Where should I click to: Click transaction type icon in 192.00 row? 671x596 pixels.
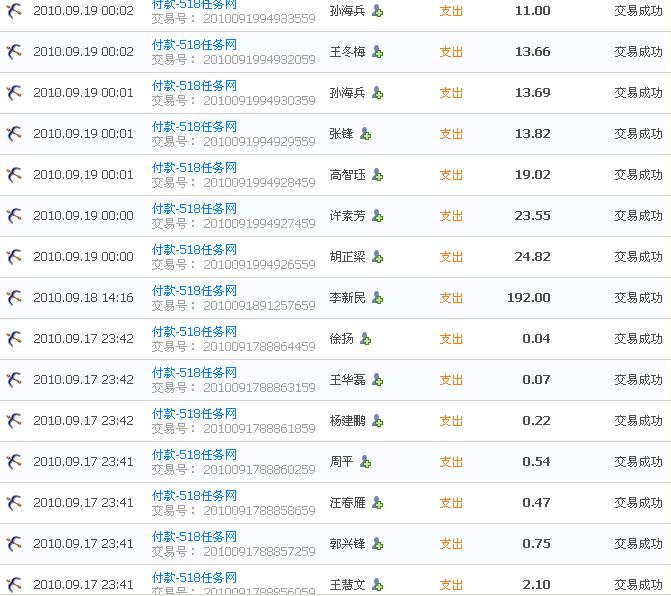(14, 298)
